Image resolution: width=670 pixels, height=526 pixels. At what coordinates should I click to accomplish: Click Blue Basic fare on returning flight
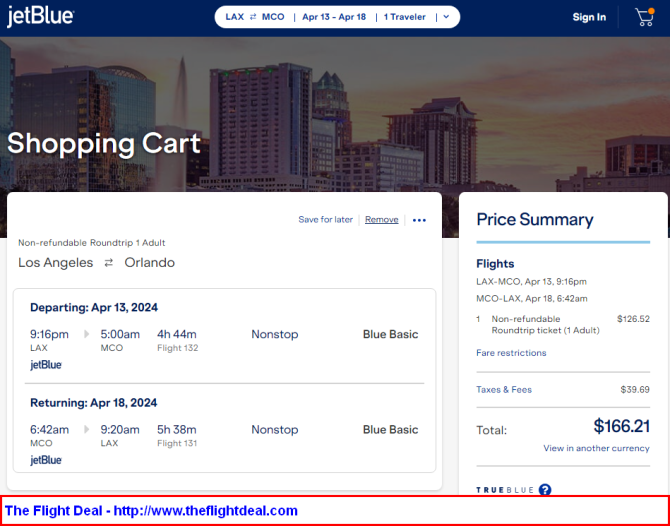point(391,429)
